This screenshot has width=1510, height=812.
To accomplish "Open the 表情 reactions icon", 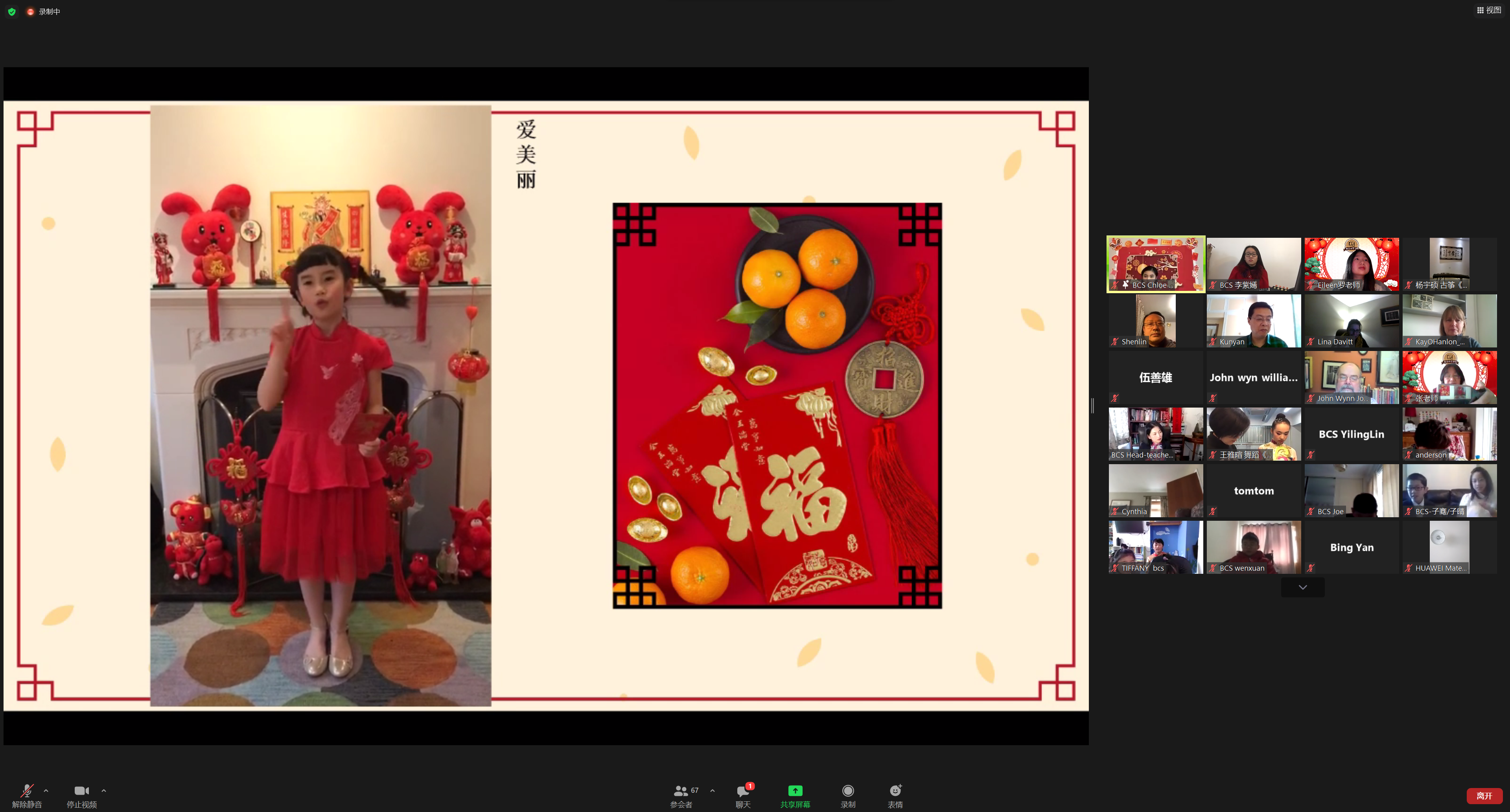I will pyautogui.click(x=895, y=791).
